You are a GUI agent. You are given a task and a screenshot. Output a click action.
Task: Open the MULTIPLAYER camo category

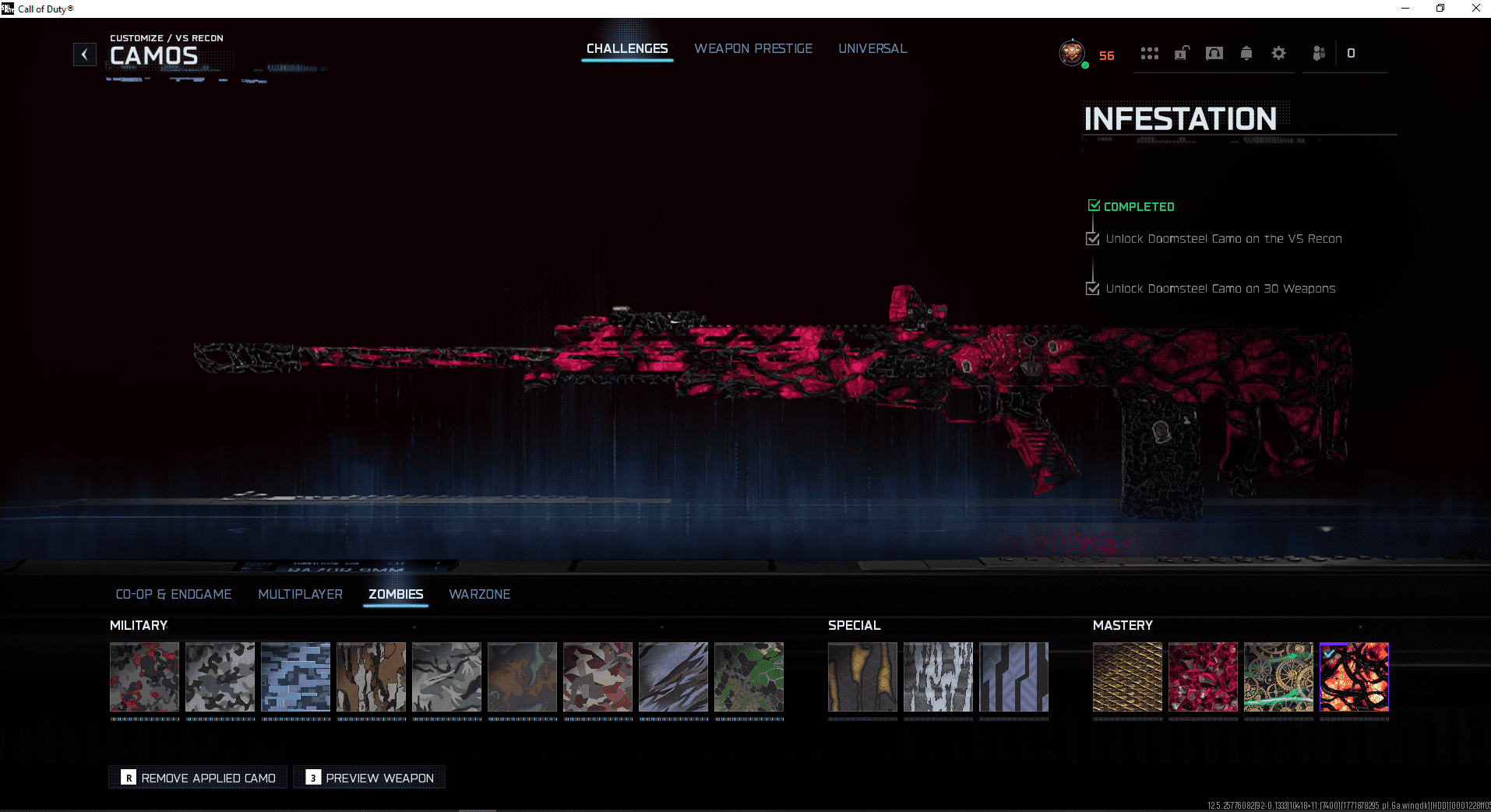point(301,594)
